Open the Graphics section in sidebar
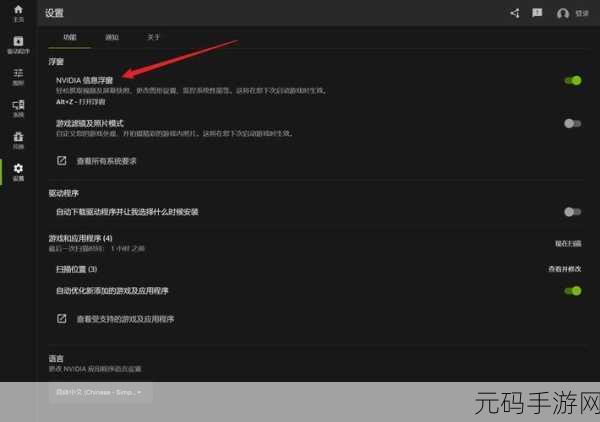 [x=18, y=77]
